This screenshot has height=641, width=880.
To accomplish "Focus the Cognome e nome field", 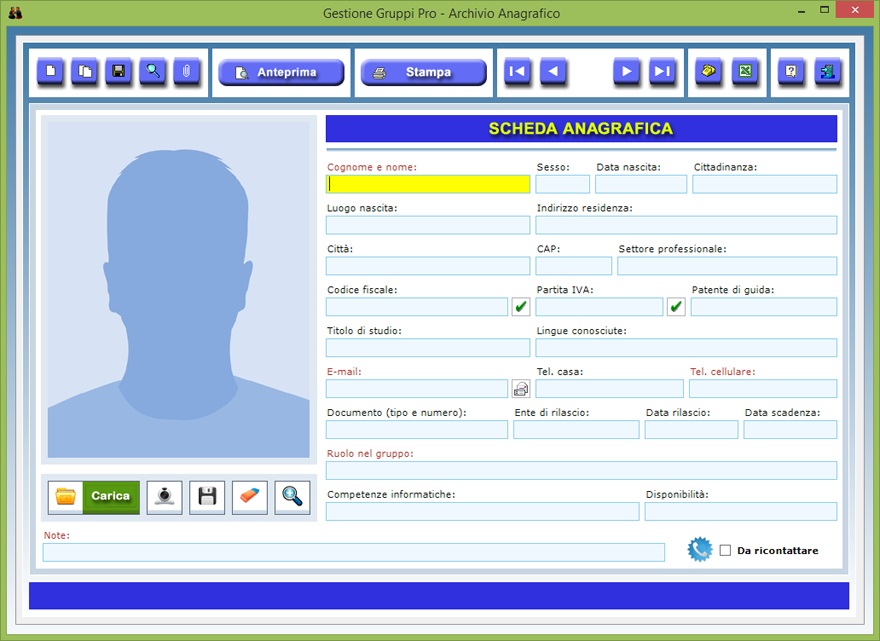I will click(x=428, y=184).
